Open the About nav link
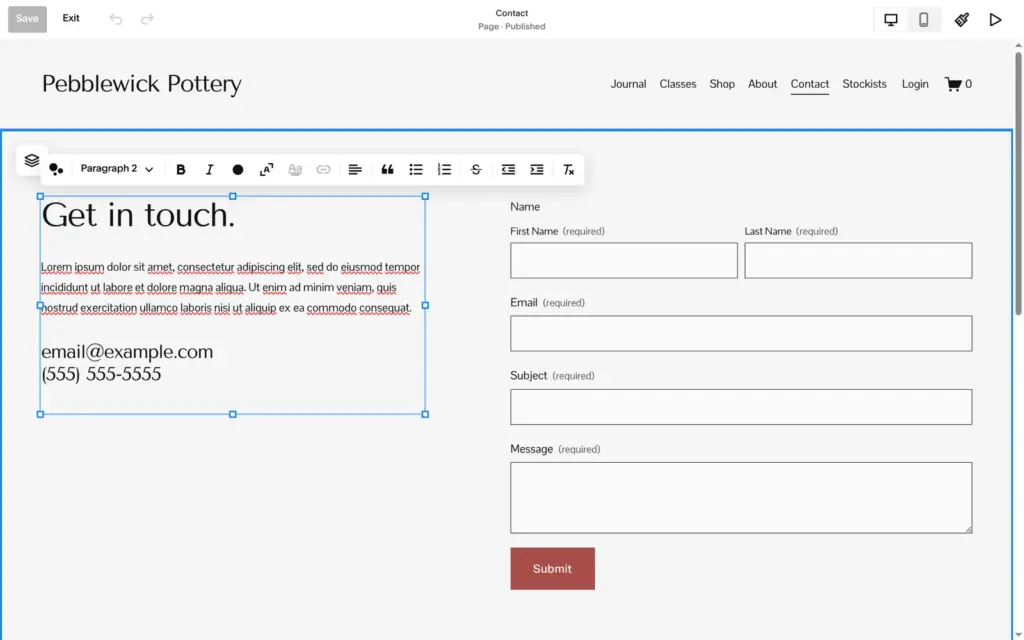The width and height of the screenshot is (1024, 640). click(763, 84)
